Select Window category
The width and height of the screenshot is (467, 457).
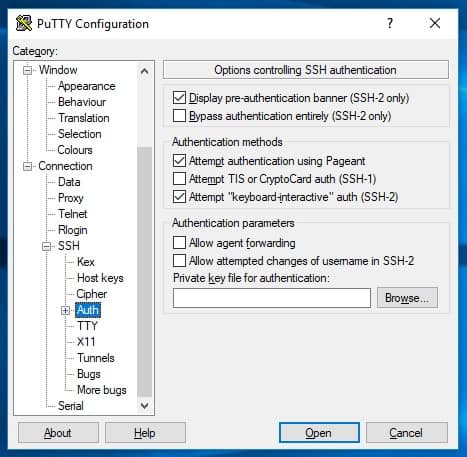coord(58,70)
